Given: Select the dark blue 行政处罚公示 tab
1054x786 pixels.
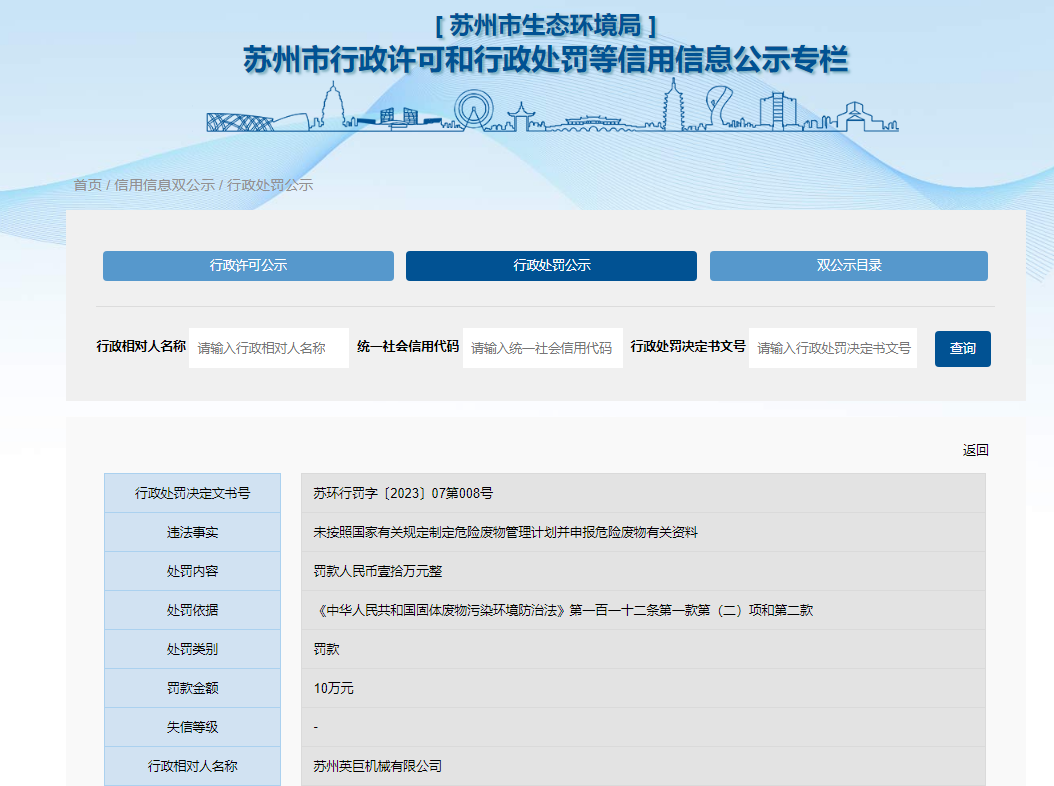Looking at the screenshot, I should pos(551,266).
